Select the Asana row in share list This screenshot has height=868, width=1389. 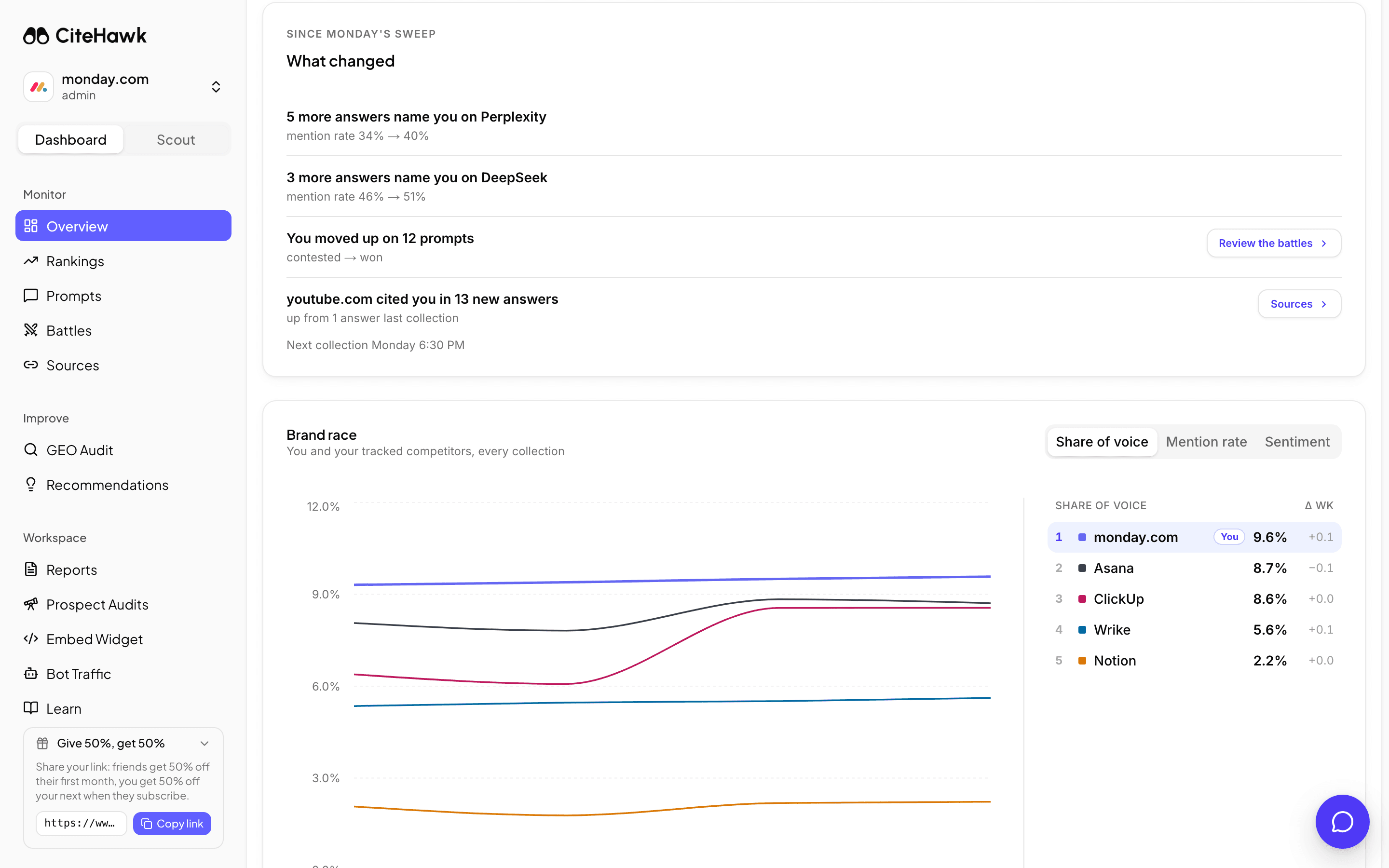[1195, 568]
